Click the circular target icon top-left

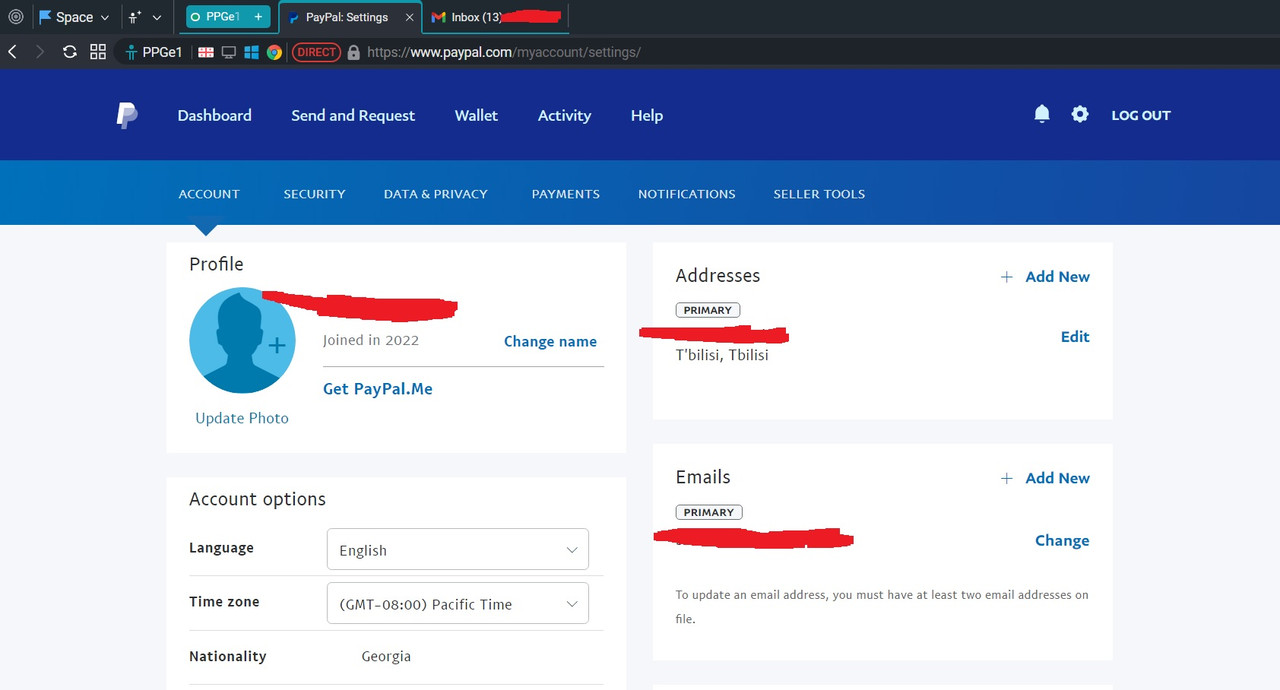tap(15, 17)
